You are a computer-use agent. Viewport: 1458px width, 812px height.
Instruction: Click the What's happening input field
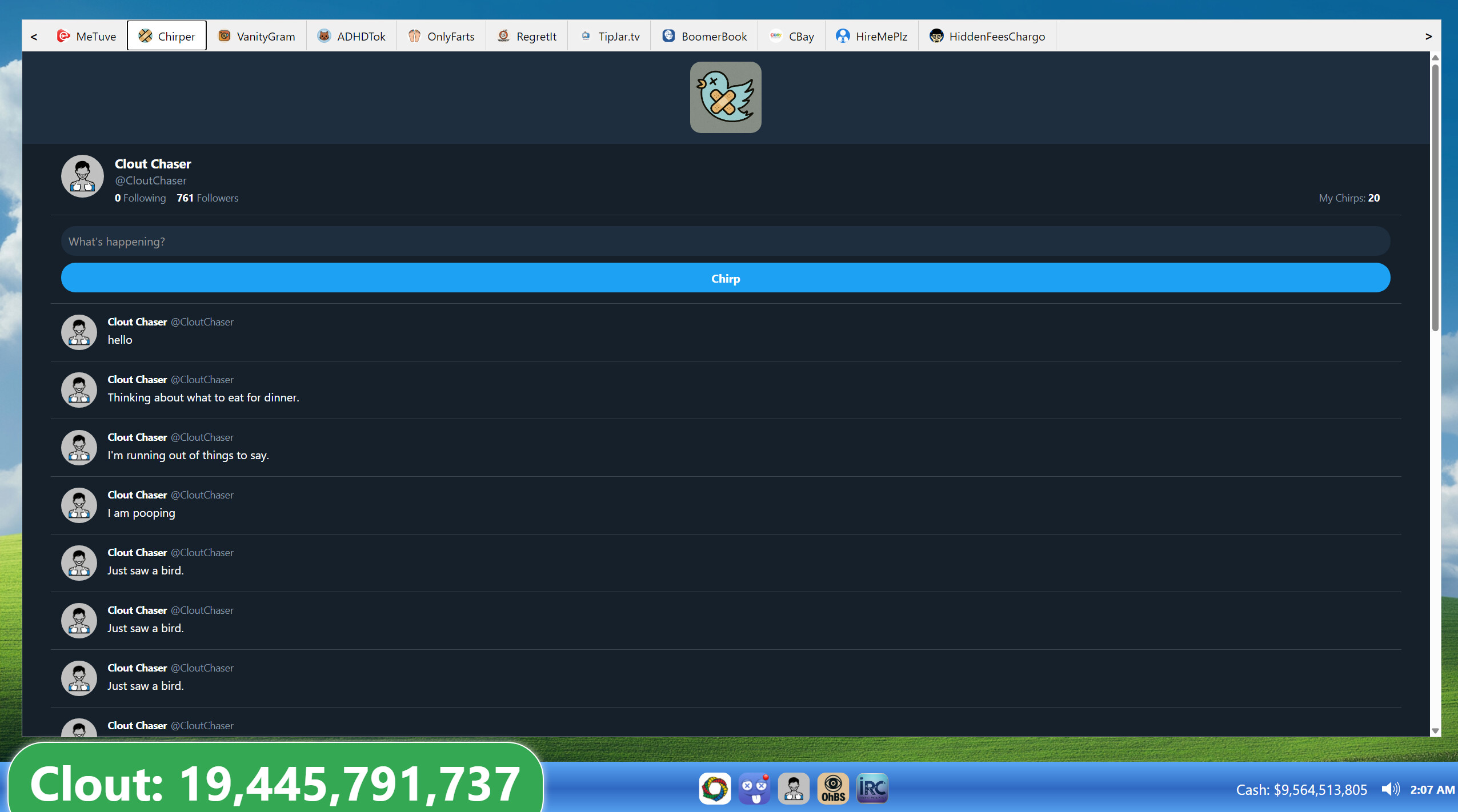[x=724, y=240]
